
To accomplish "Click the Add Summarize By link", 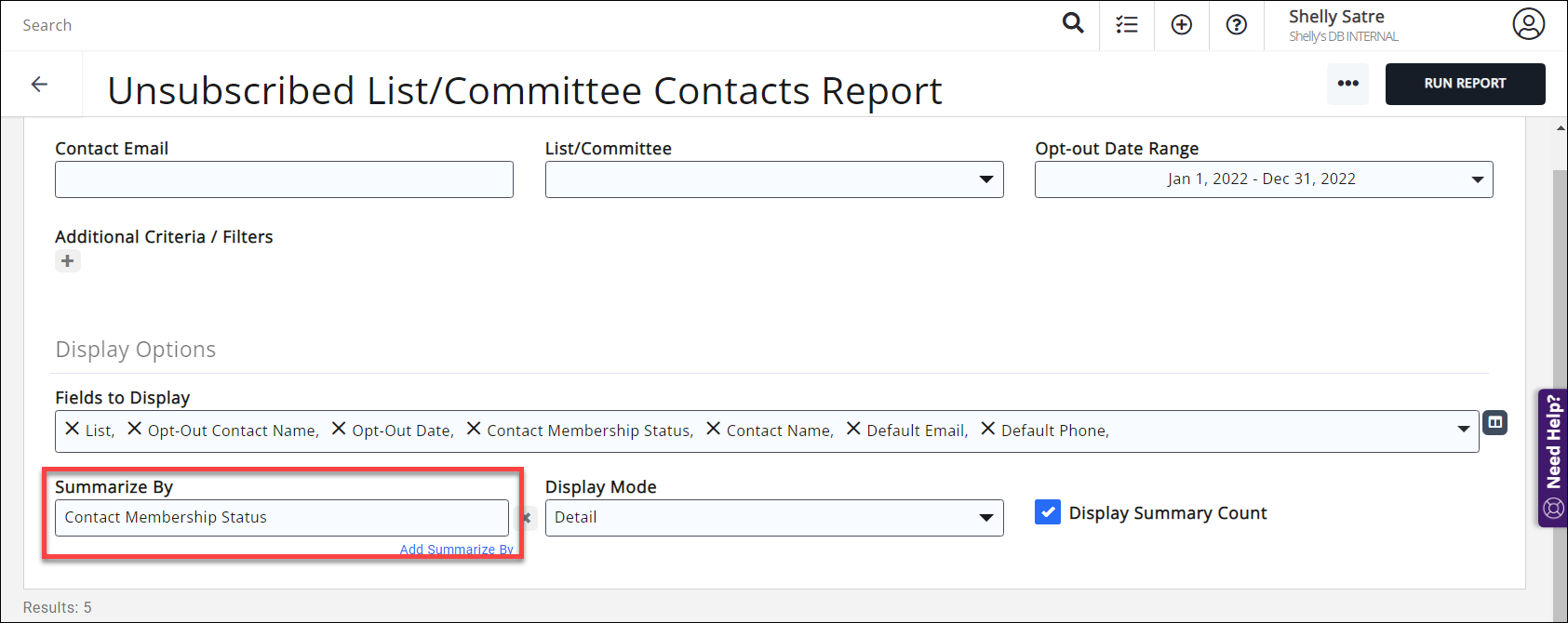I will tap(456, 550).
